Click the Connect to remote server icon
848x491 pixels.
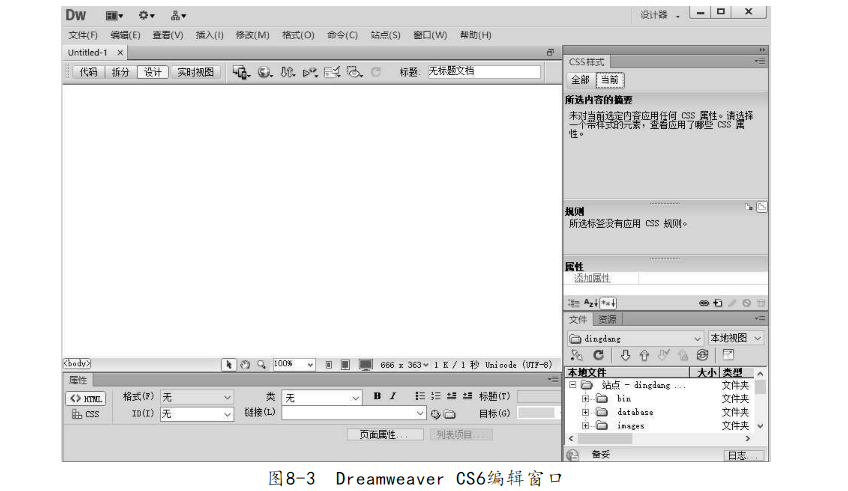(577, 355)
